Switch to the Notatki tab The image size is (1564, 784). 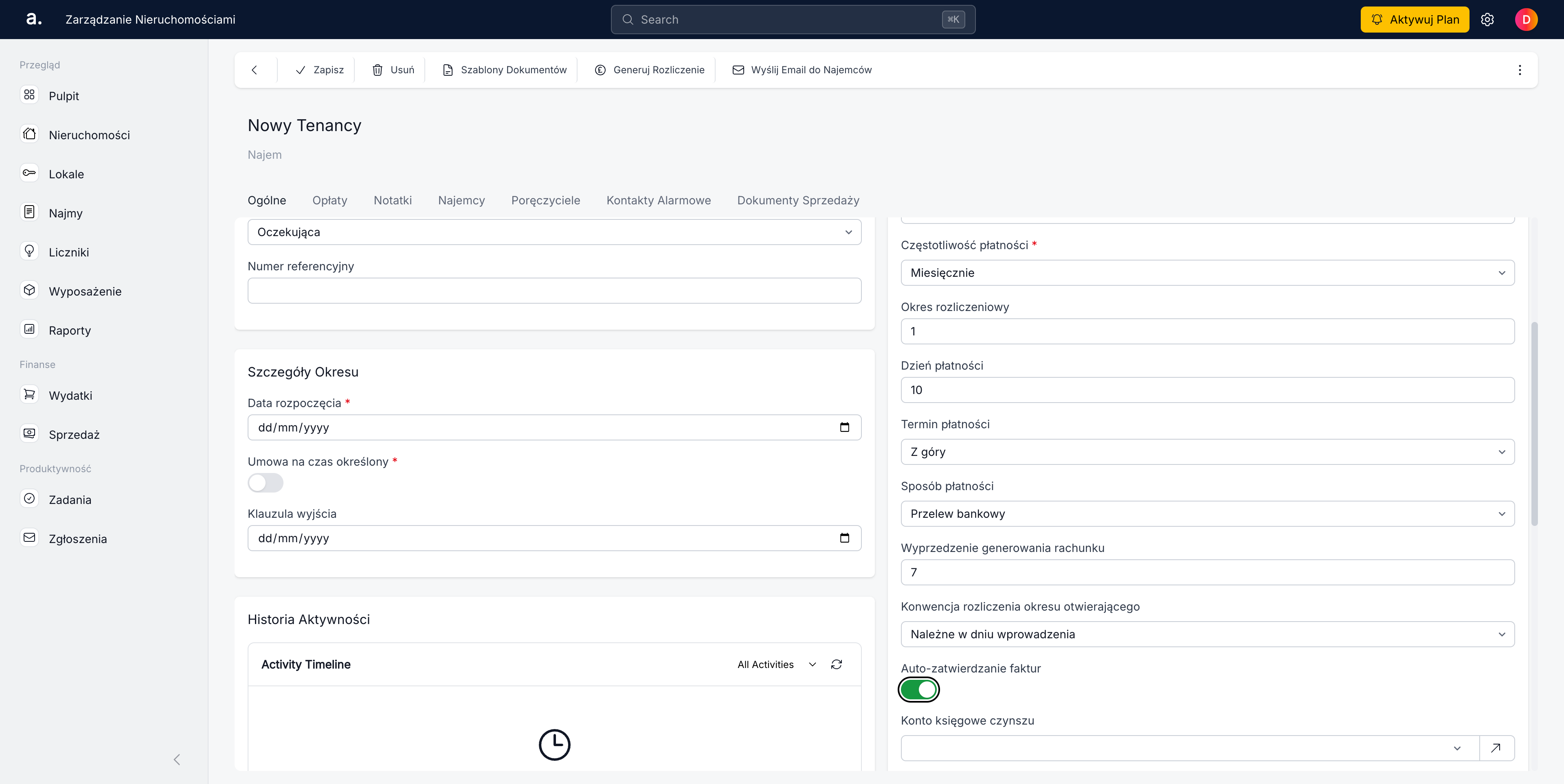click(x=393, y=200)
